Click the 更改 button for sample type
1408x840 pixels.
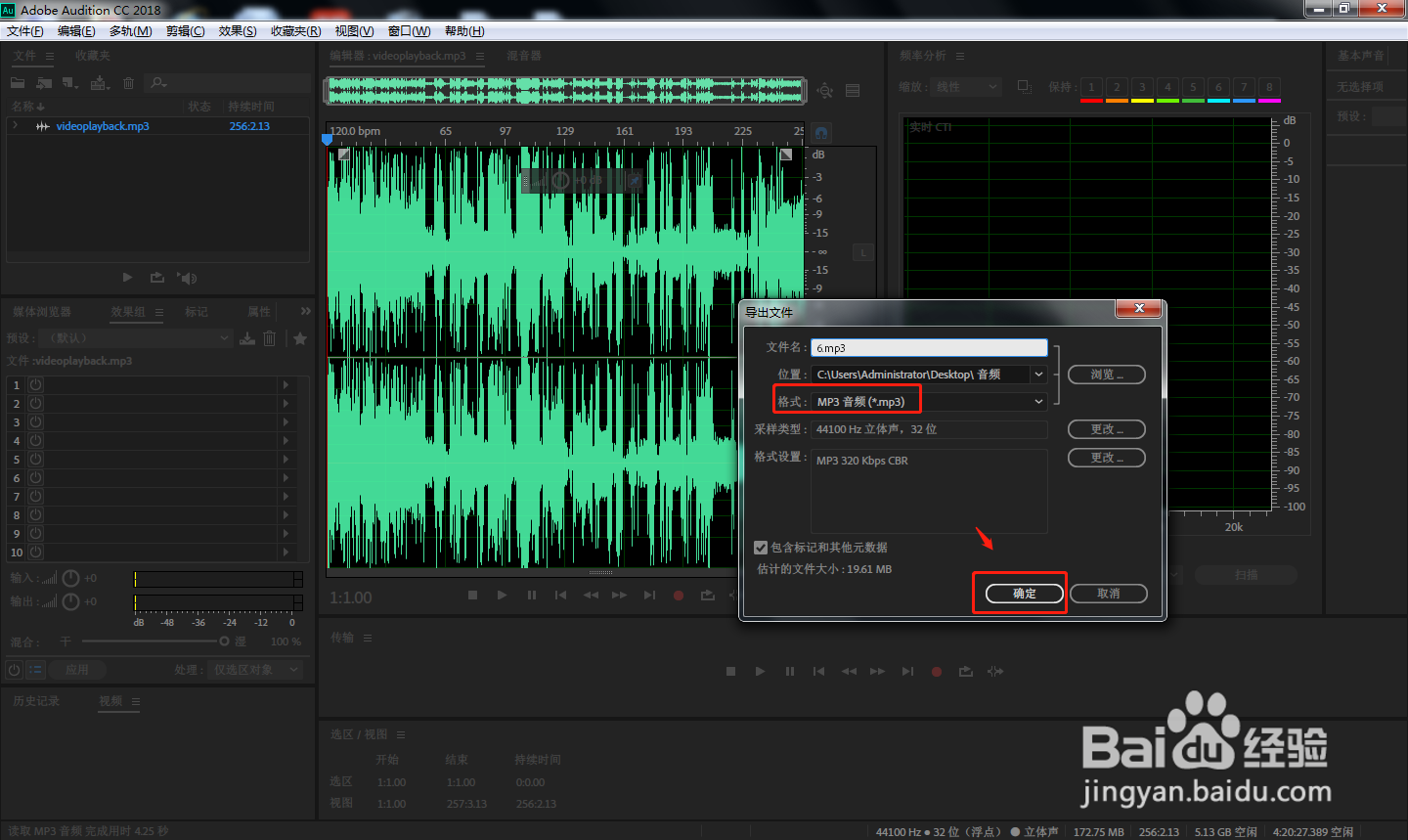click(x=1107, y=429)
